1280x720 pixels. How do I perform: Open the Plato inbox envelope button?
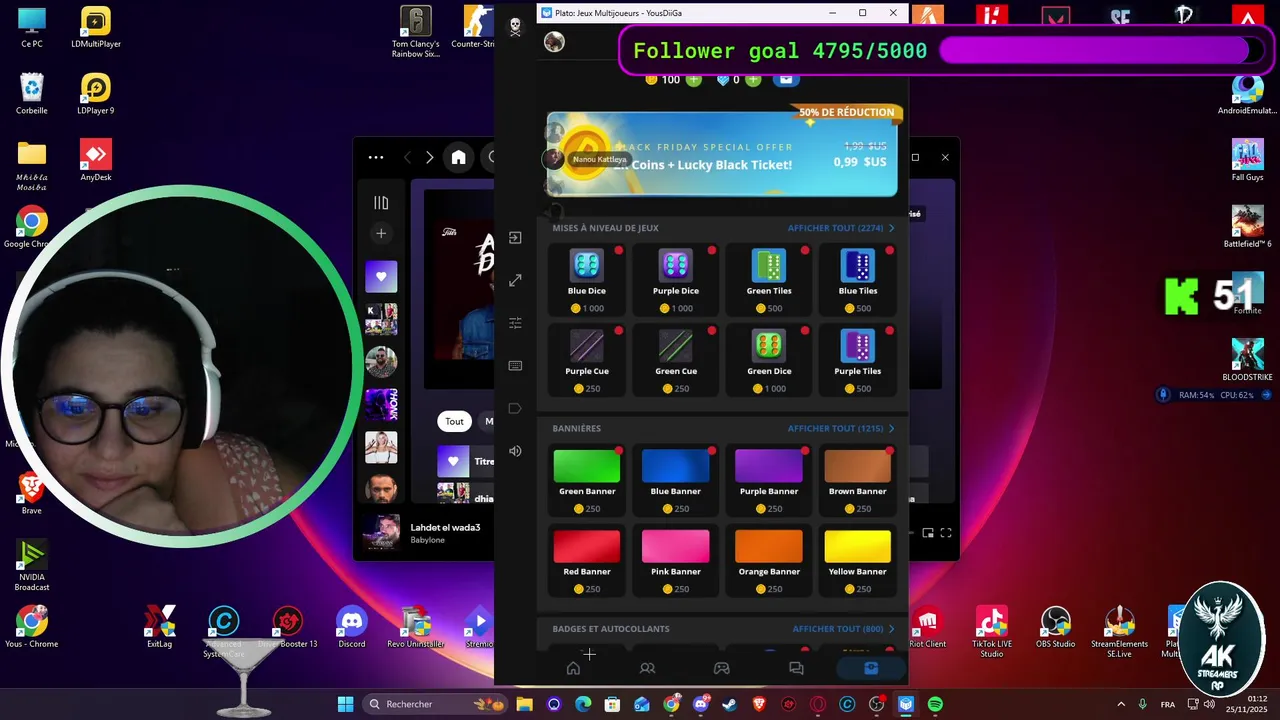[x=786, y=80]
